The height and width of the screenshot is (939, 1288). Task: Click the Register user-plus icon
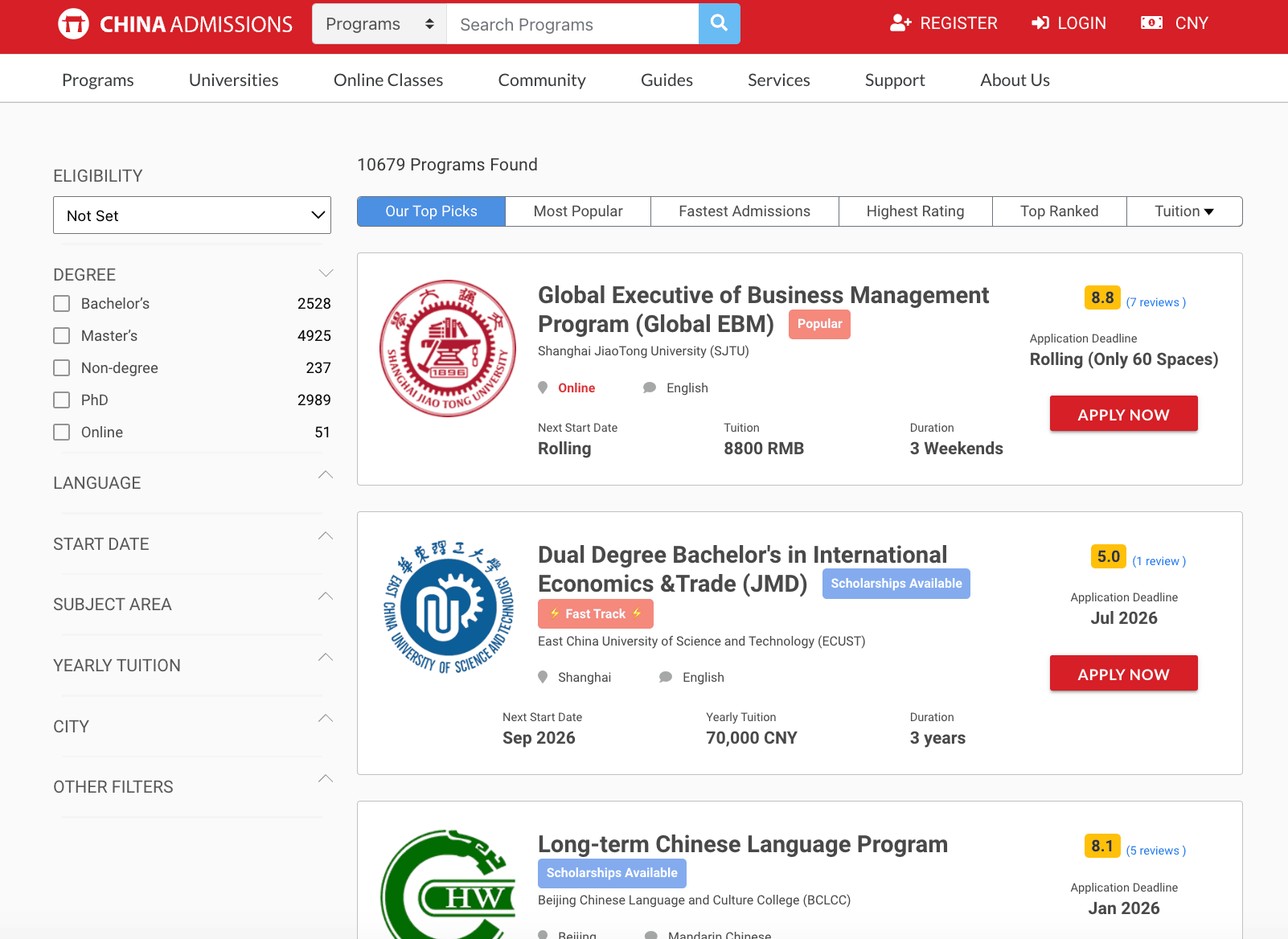click(900, 23)
